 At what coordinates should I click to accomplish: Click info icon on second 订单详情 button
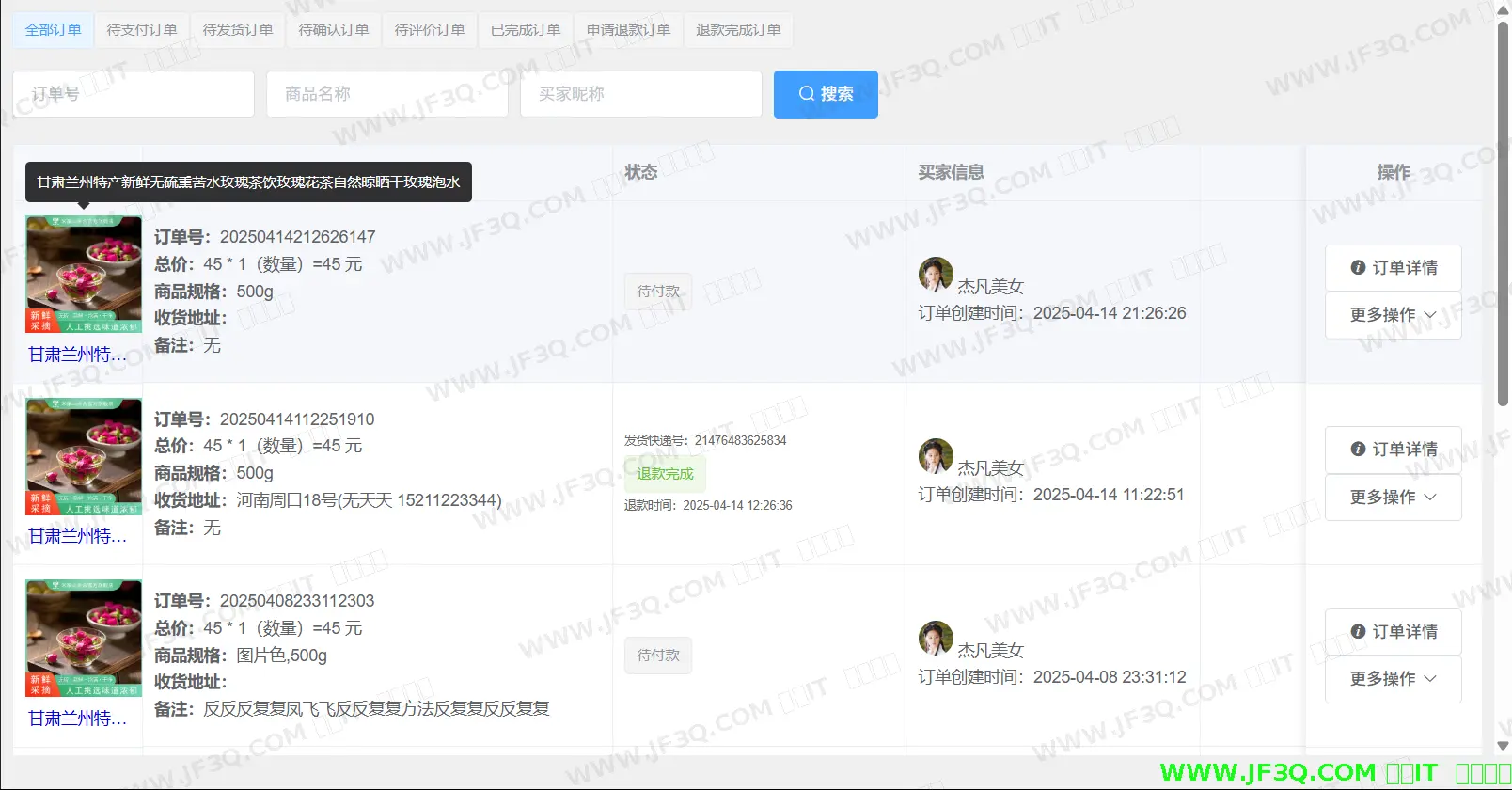tap(1358, 450)
